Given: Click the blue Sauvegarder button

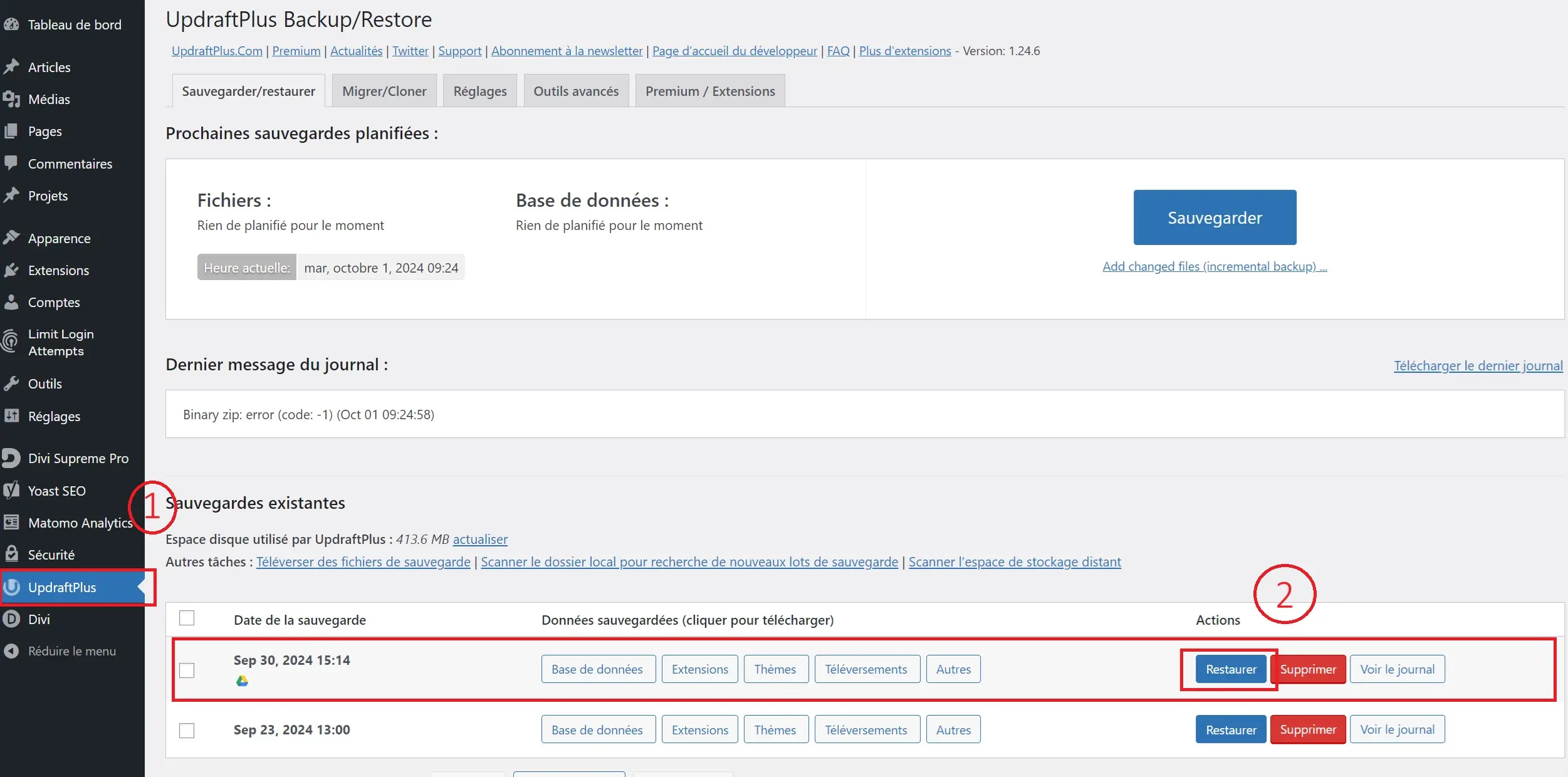Looking at the screenshot, I should tap(1215, 217).
